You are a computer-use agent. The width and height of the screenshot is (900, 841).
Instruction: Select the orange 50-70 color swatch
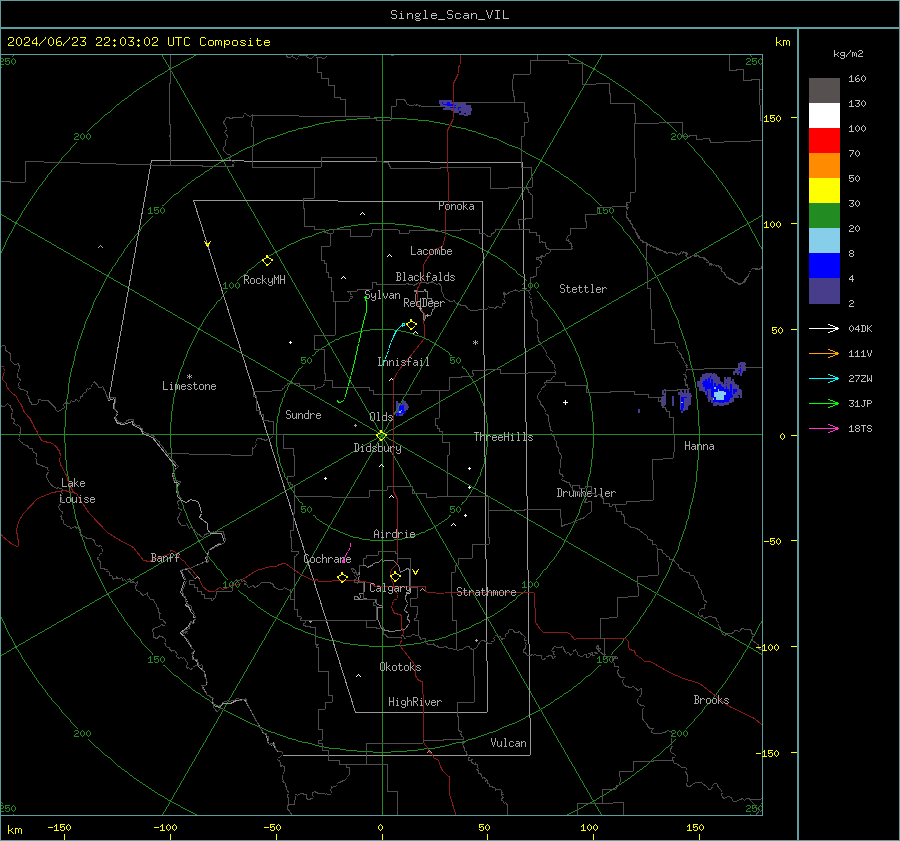(824, 166)
